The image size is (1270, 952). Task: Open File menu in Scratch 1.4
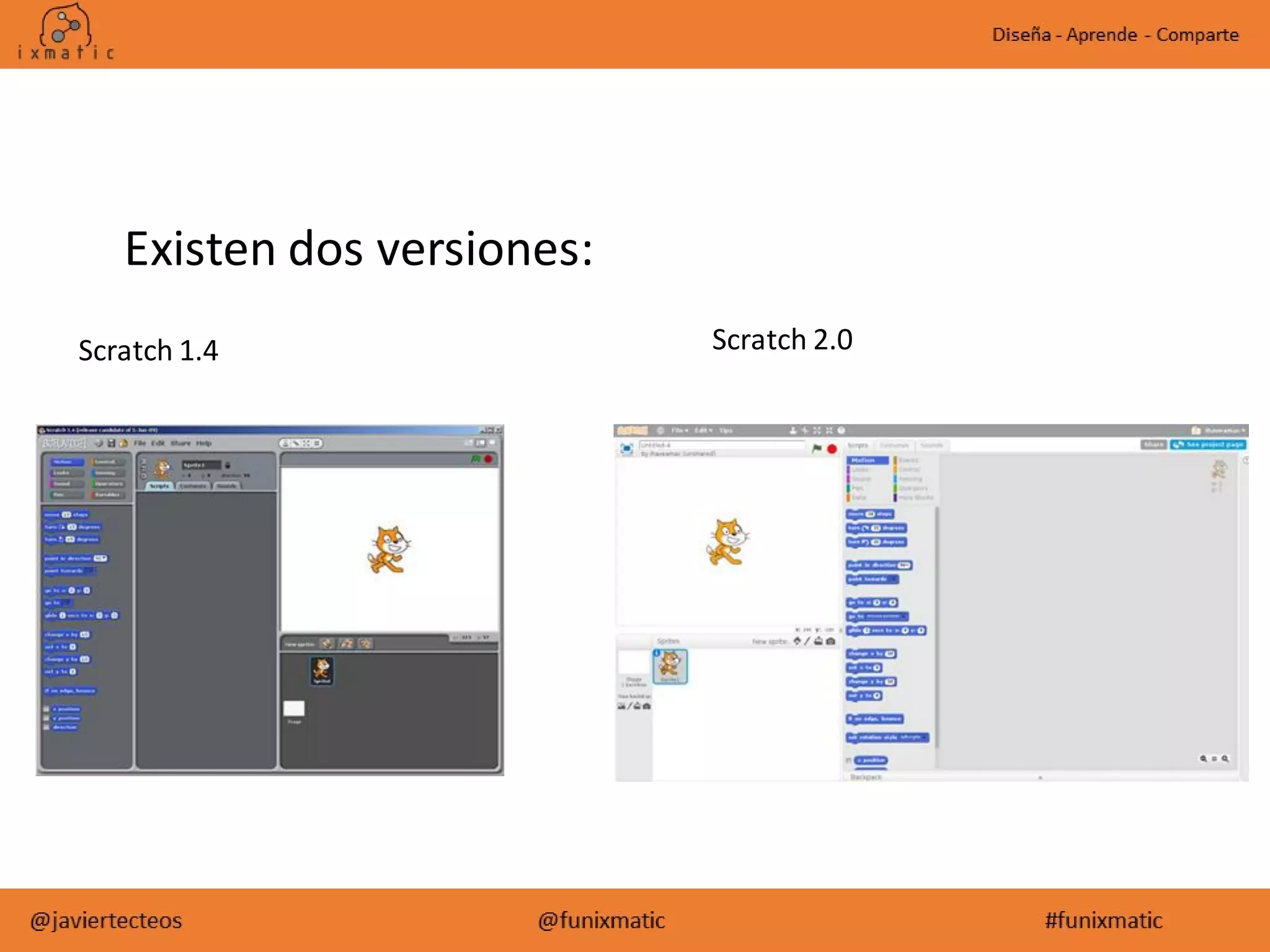click(x=140, y=443)
